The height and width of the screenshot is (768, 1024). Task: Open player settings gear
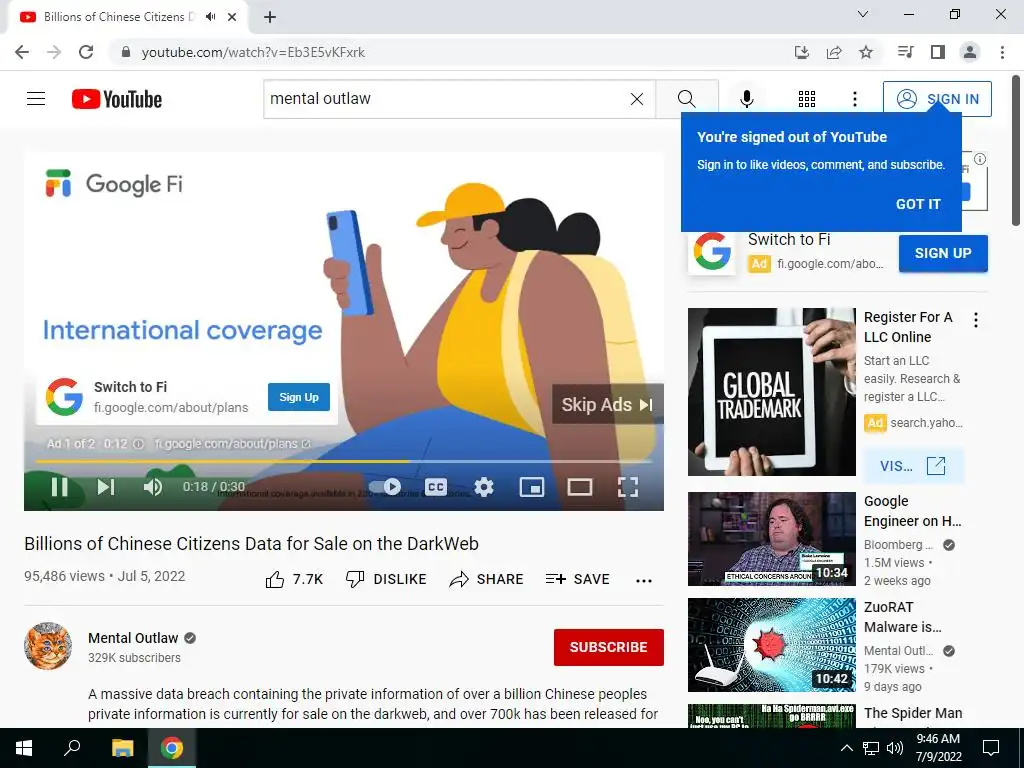pyautogui.click(x=484, y=487)
